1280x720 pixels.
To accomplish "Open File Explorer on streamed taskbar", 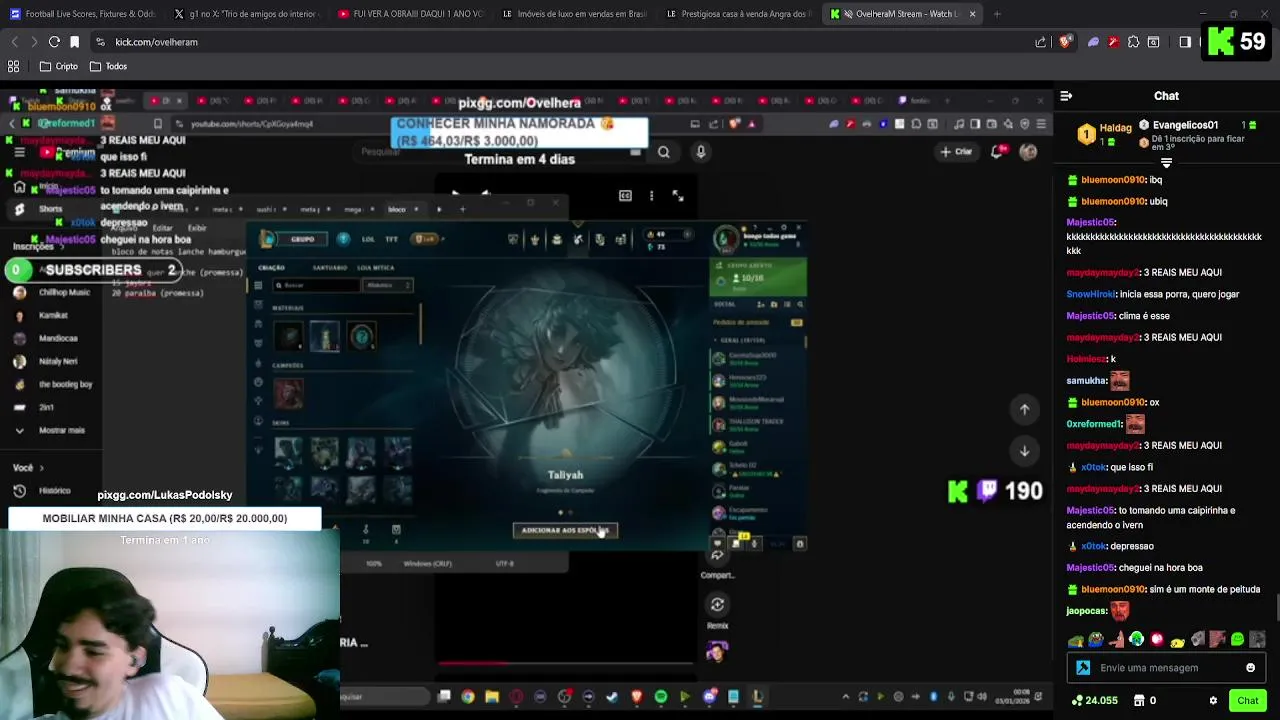I will (493, 697).
